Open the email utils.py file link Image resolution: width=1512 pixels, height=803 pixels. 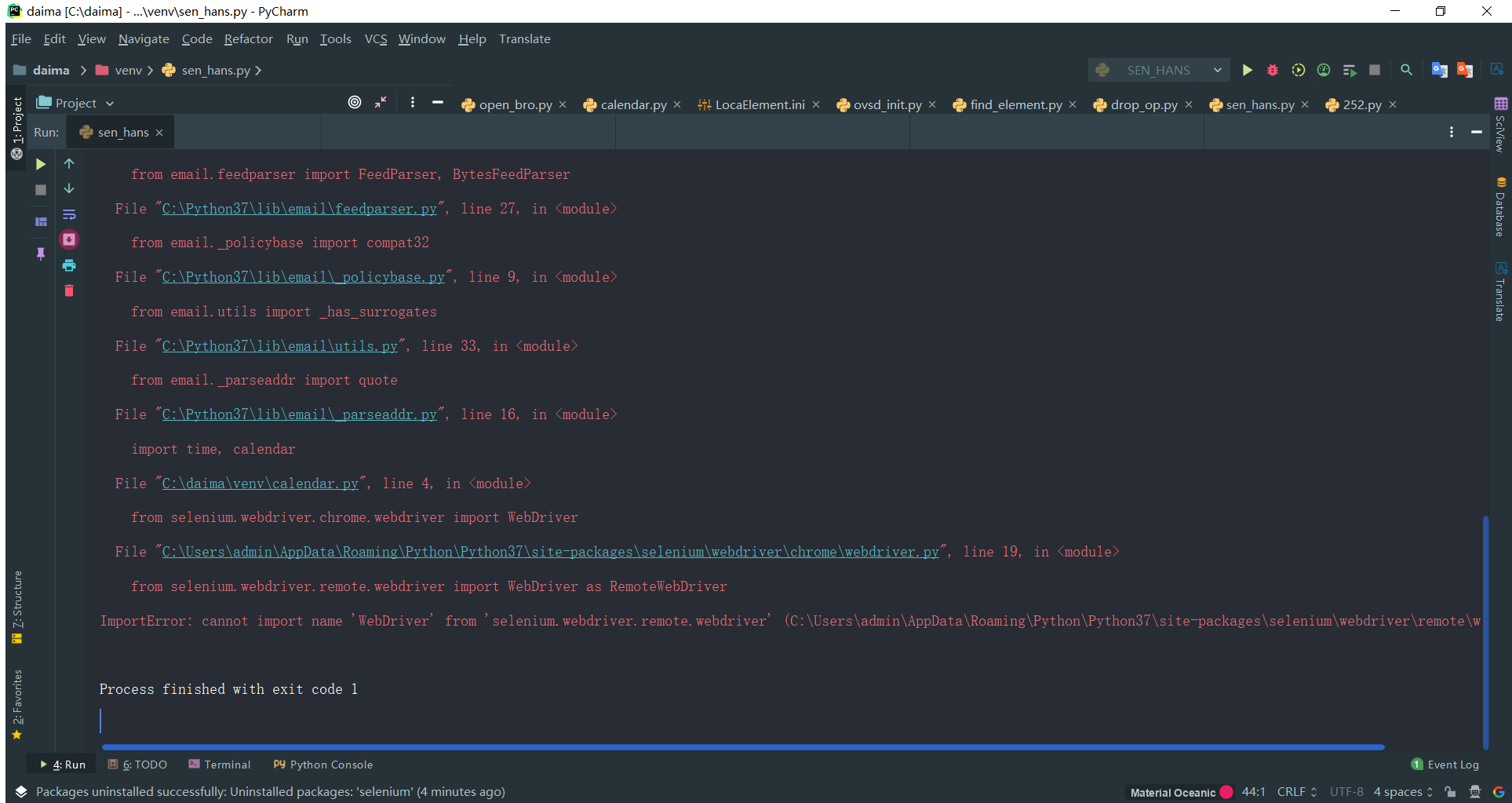pyautogui.click(x=279, y=346)
